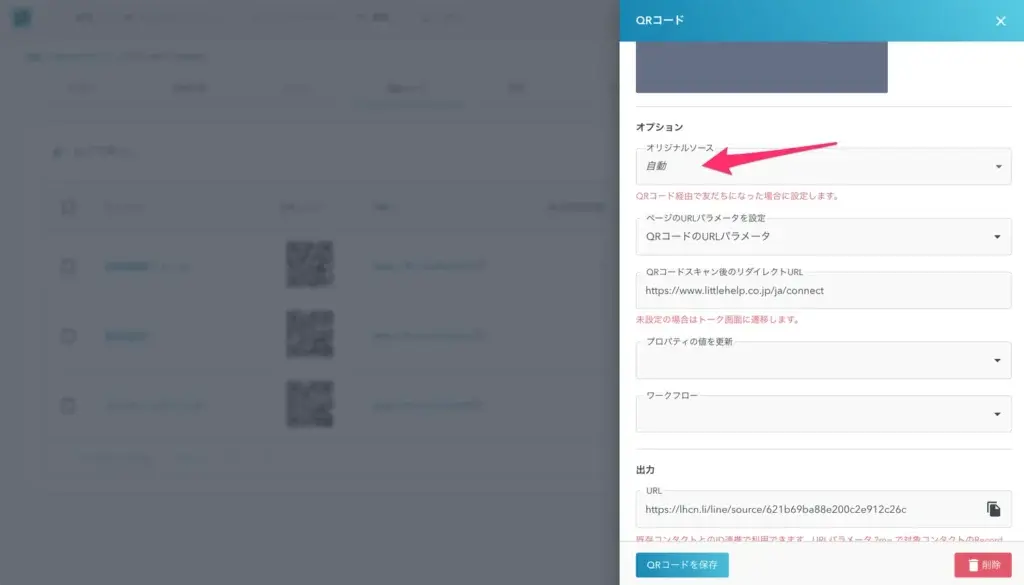The width and height of the screenshot is (1024, 585).
Task: Open the first row's QR code name link
Action: tap(127, 267)
